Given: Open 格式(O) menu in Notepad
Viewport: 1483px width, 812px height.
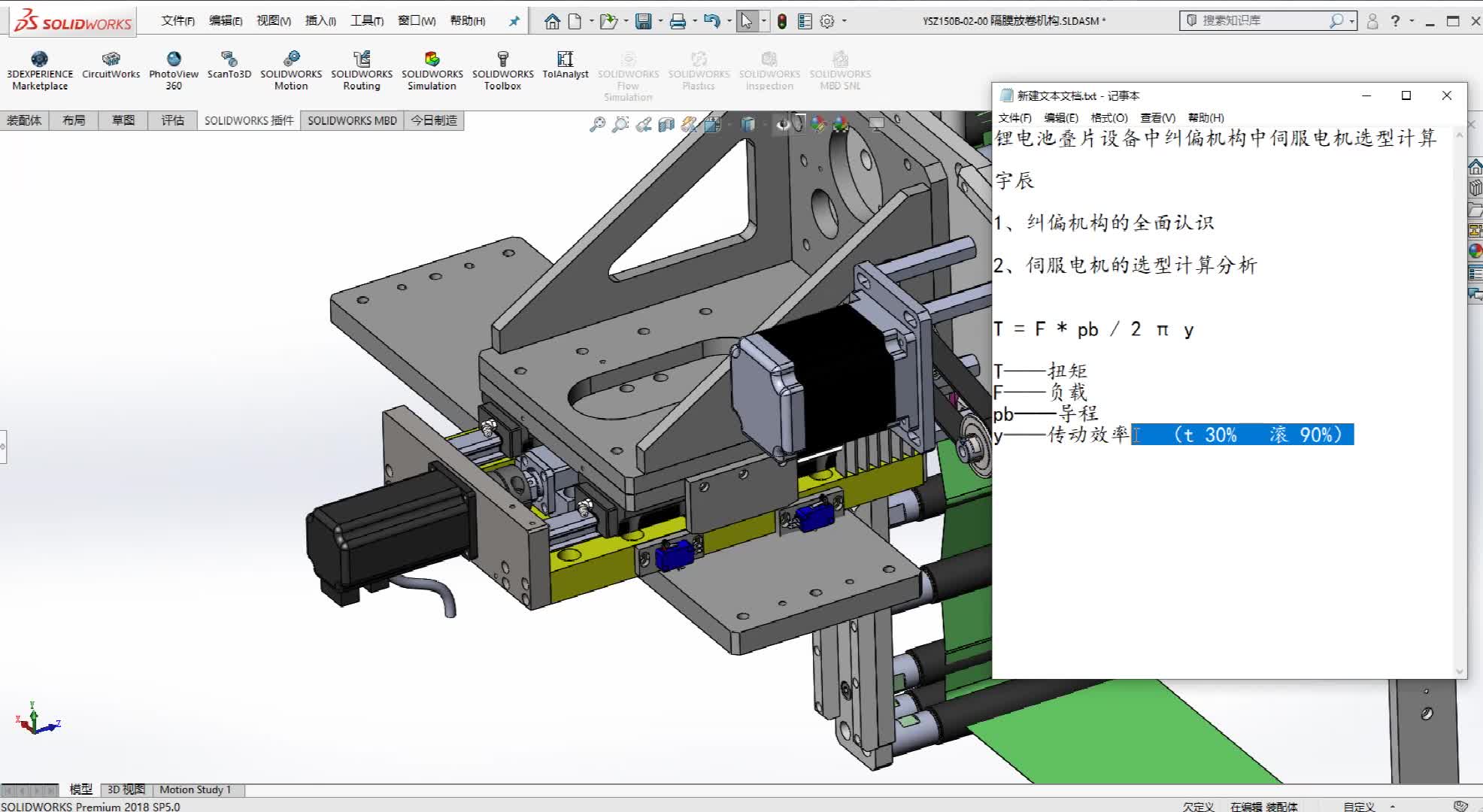Looking at the screenshot, I should click(1108, 118).
